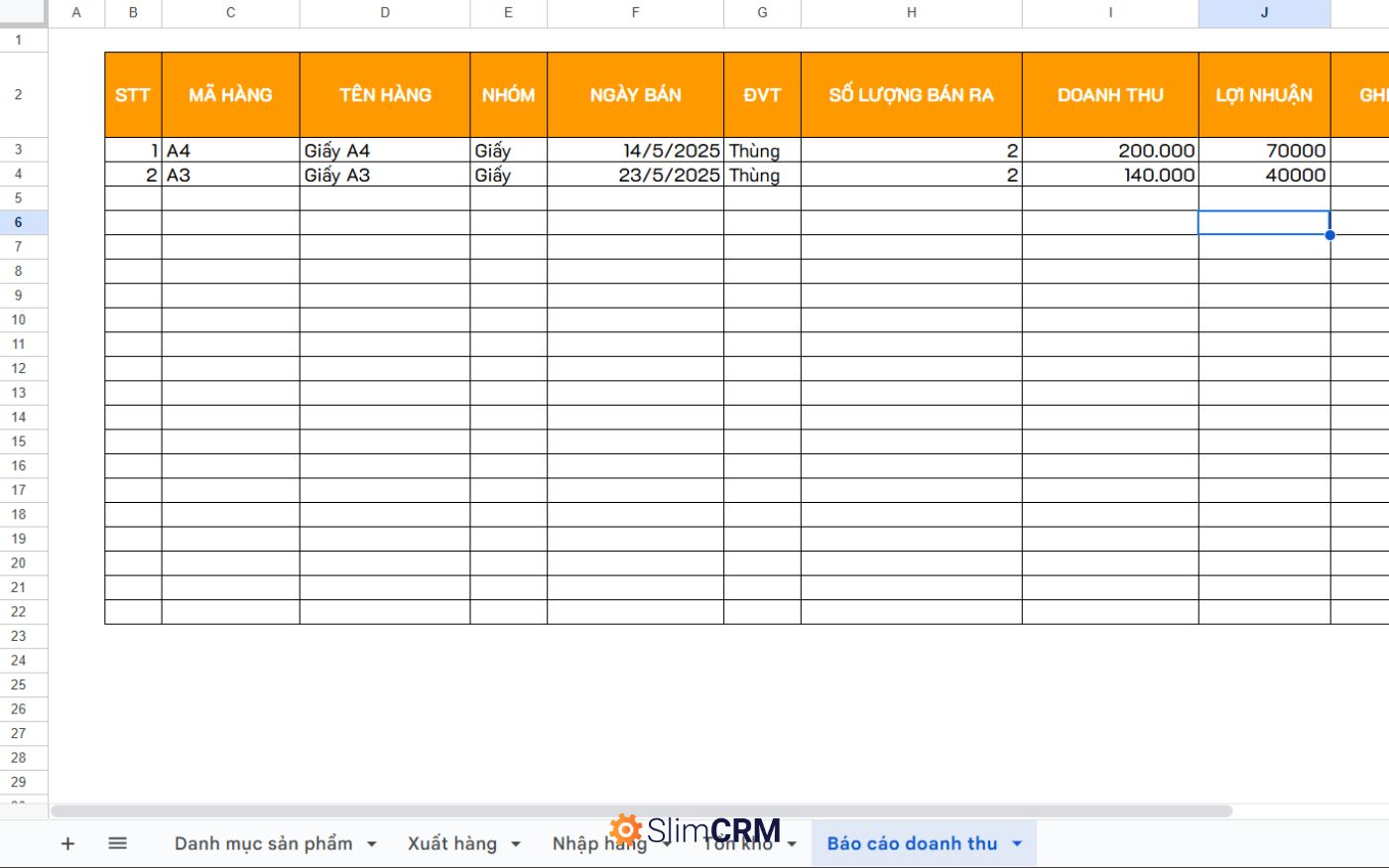Open the Xuất hàng tab dropdown arrow
Image resolution: width=1389 pixels, height=868 pixels.
(516, 844)
